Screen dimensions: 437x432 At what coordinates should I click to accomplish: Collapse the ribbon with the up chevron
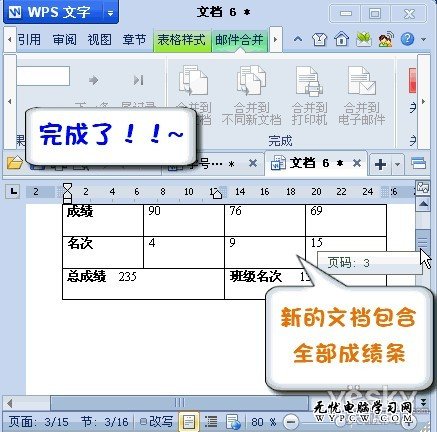pos(298,40)
